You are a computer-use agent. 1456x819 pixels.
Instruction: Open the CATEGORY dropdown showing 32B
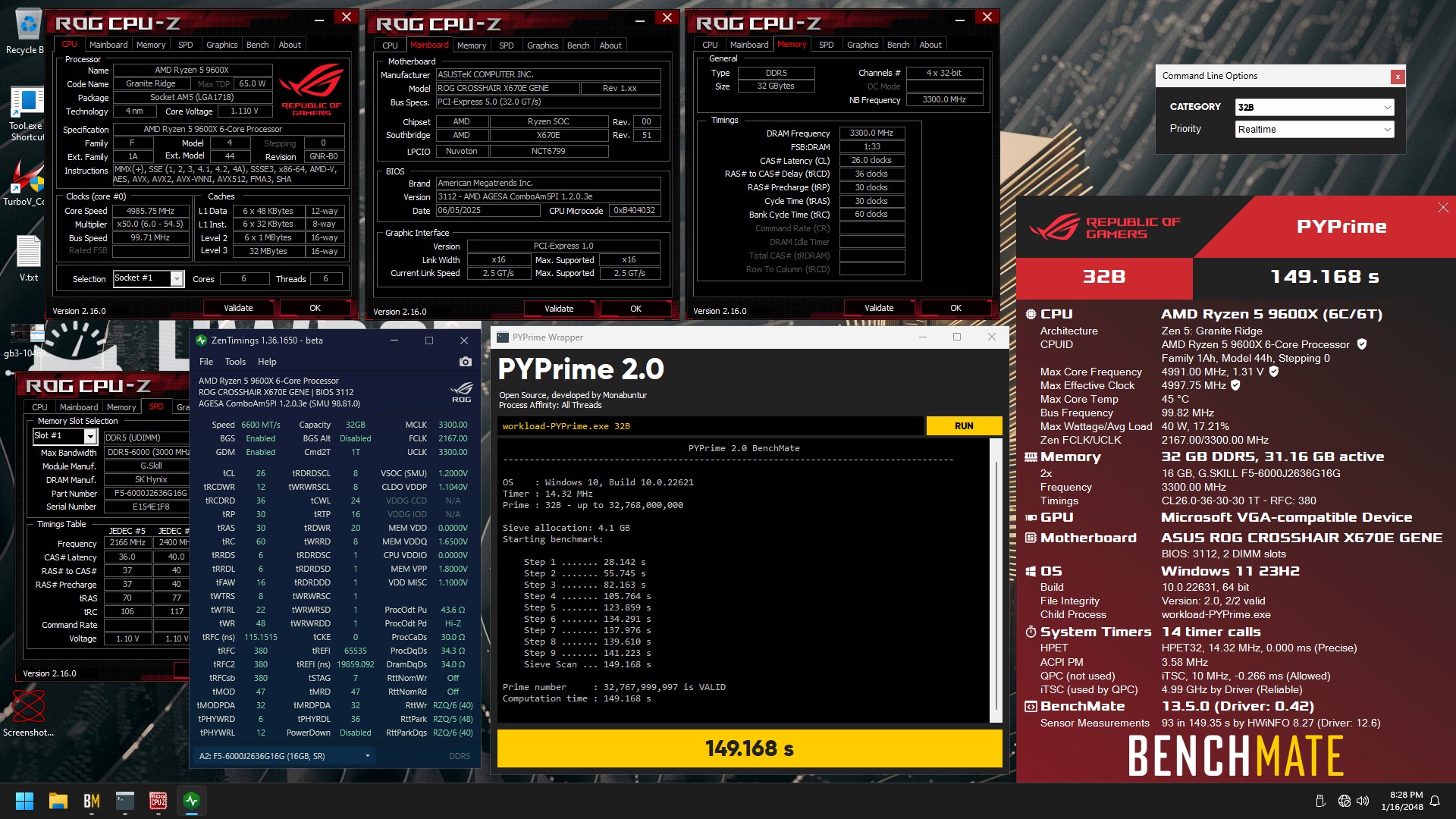pos(1314,107)
